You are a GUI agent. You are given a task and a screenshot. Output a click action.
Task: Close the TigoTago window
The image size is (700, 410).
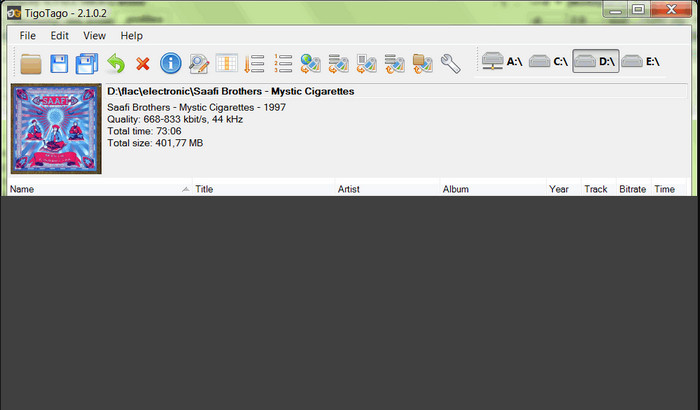point(671,10)
